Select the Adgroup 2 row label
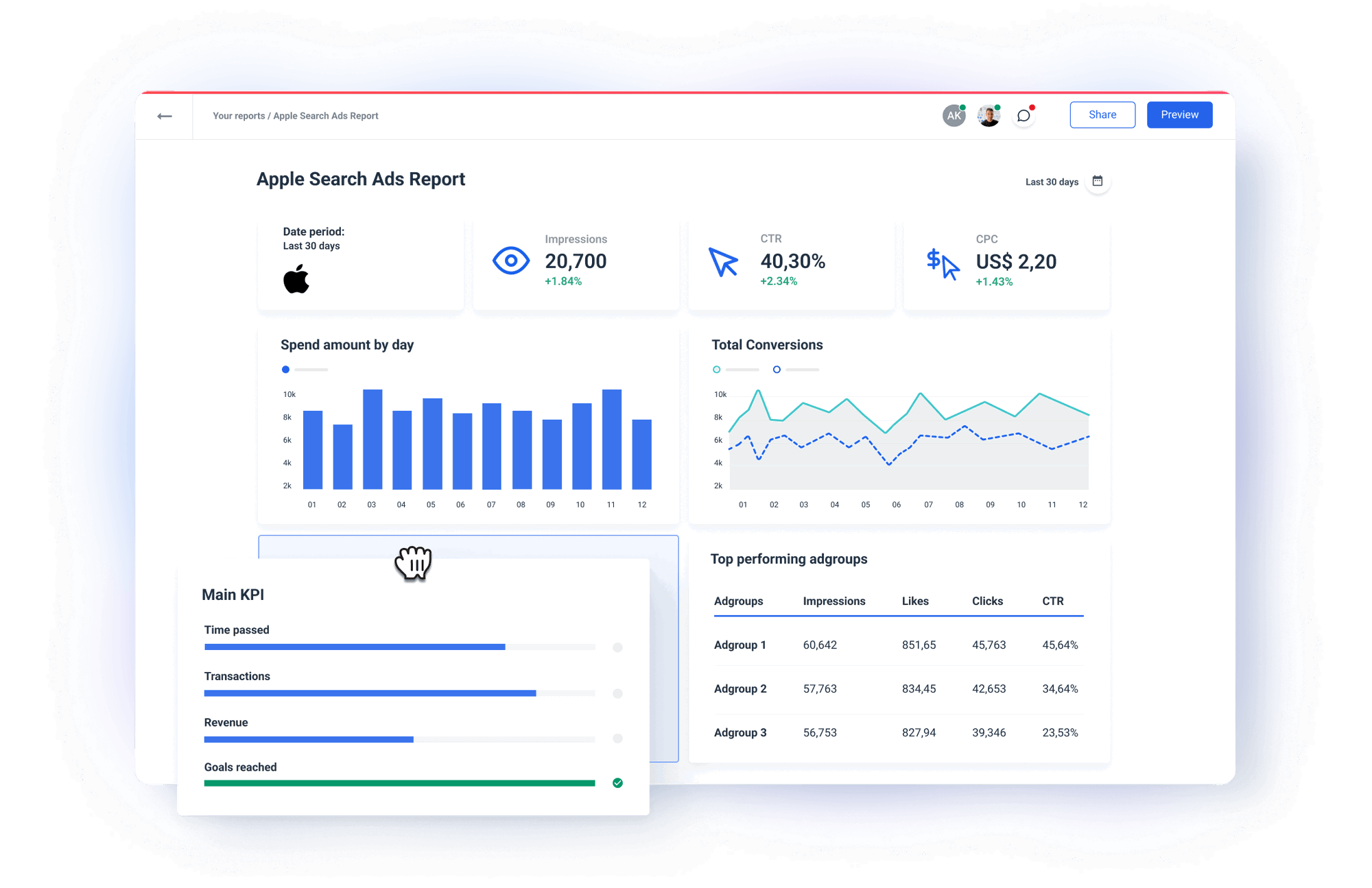This screenshot has height=888, width=1372. (740, 688)
